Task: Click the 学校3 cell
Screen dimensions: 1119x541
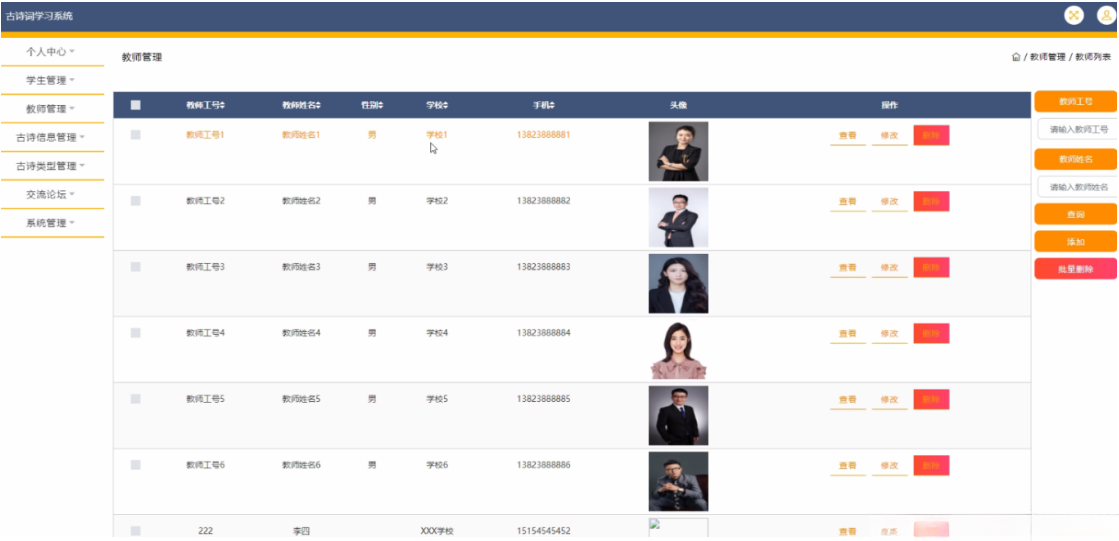Action: click(x=437, y=266)
